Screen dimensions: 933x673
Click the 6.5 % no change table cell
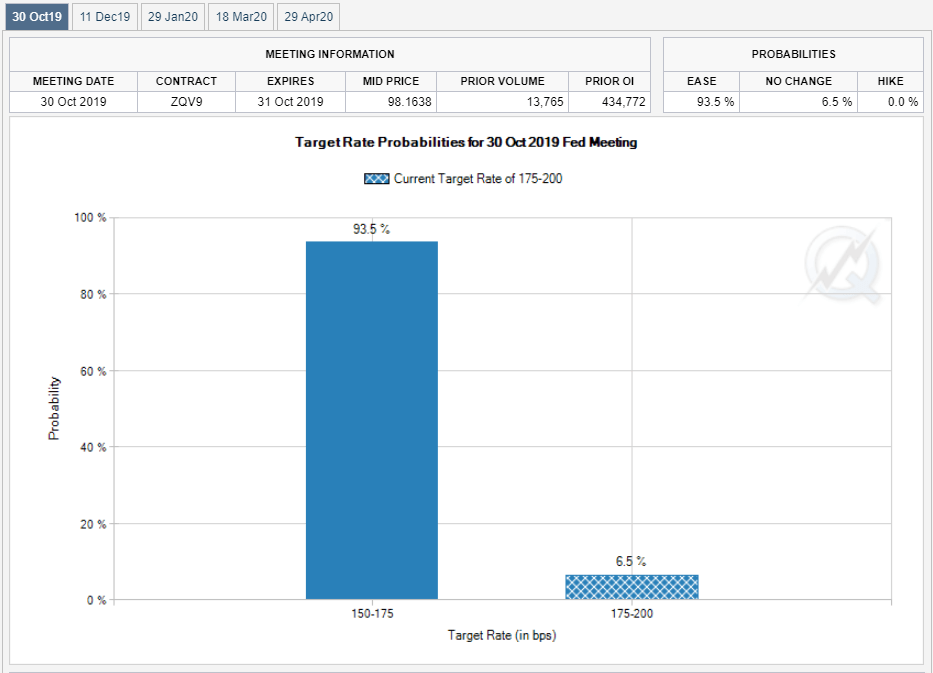tap(799, 102)
